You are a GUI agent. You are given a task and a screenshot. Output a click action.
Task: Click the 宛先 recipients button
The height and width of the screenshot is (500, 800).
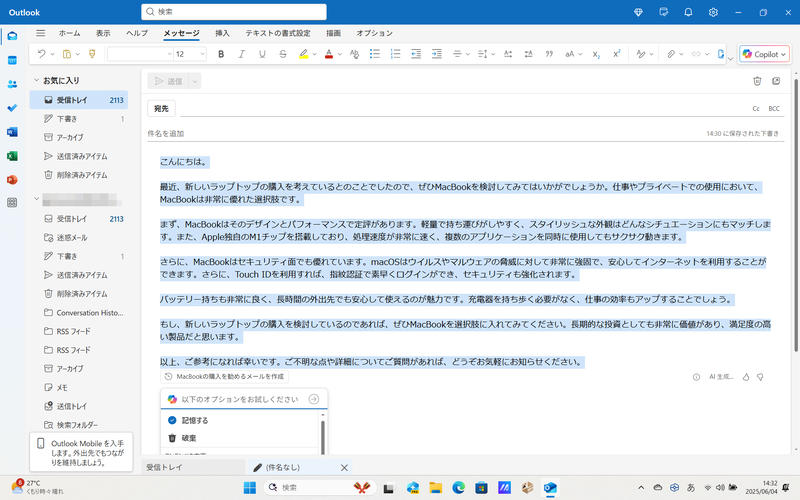pyautogui.click(x=161, y=108)
